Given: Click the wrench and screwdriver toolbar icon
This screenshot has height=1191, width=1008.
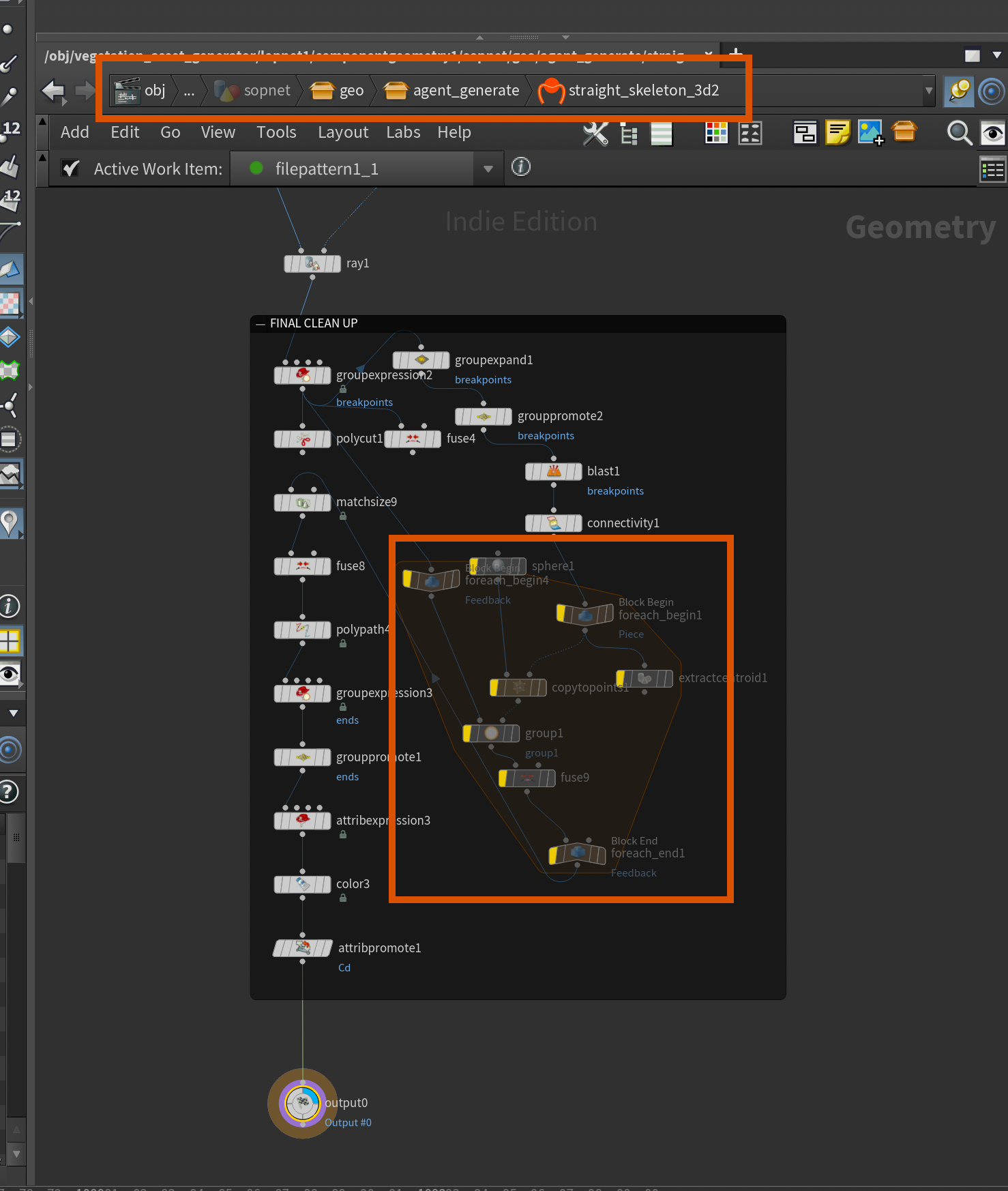Looking at the screenshot, I should pos(595,133).
